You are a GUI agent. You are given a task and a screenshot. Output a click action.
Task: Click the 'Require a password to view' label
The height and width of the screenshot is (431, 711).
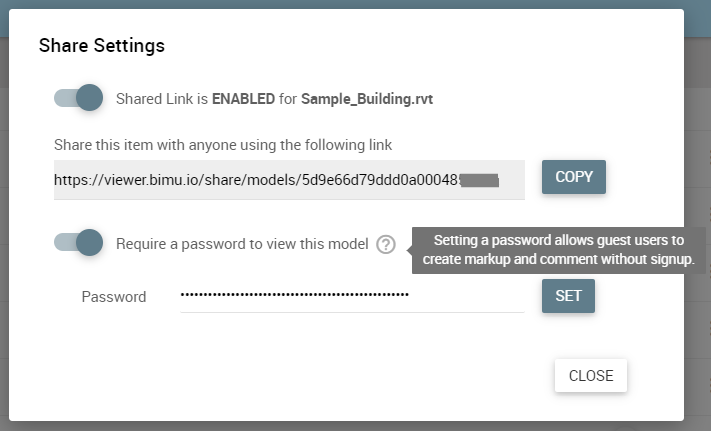(242, 244)
